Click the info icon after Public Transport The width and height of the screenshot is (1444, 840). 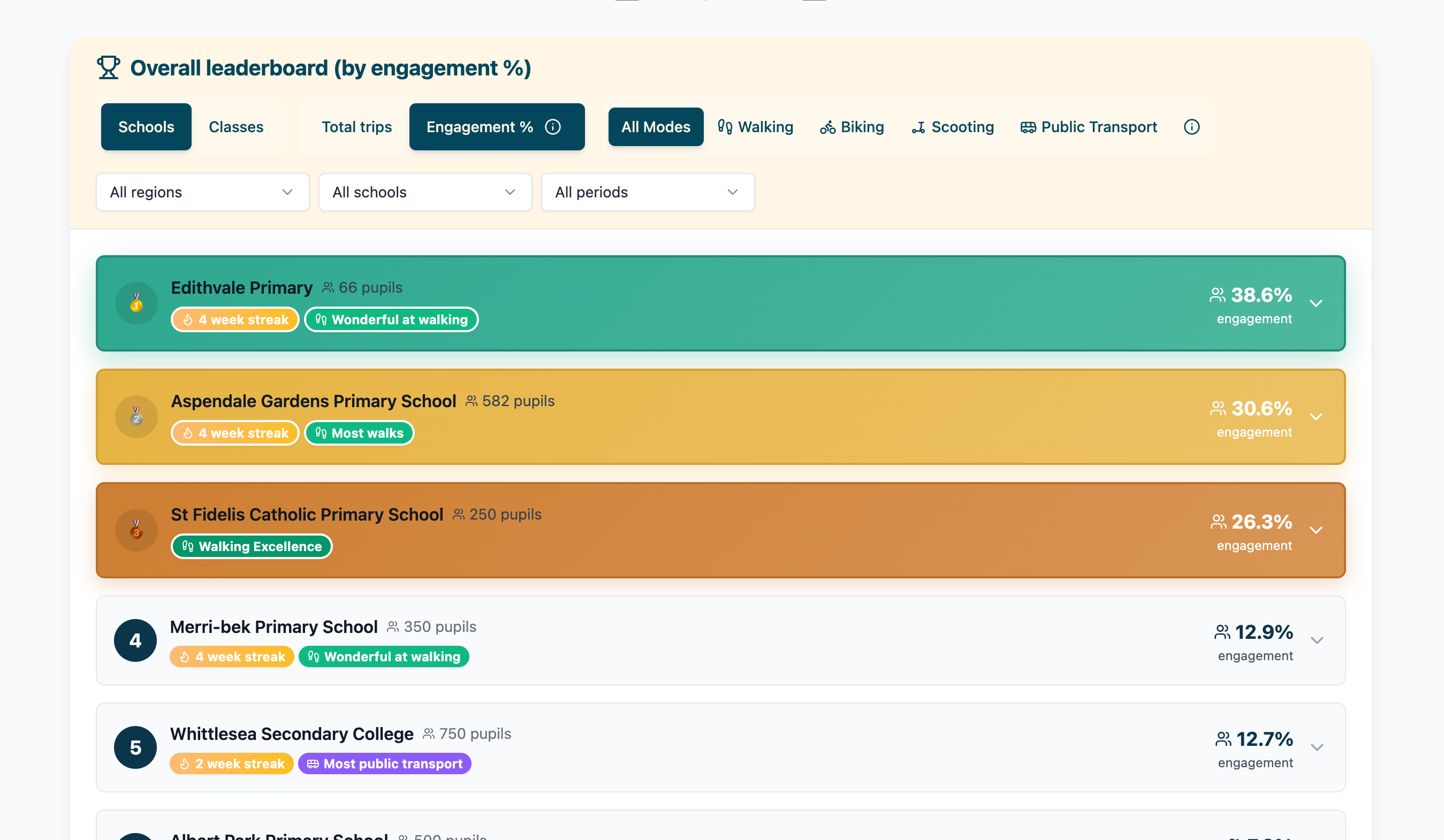click(1191, 127)
